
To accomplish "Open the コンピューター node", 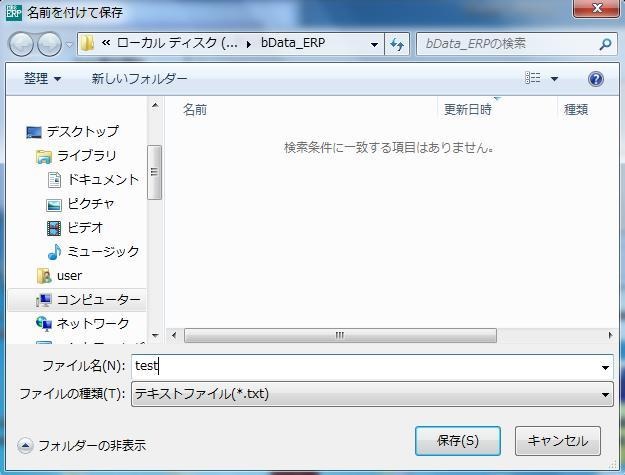I will (98, 299).
